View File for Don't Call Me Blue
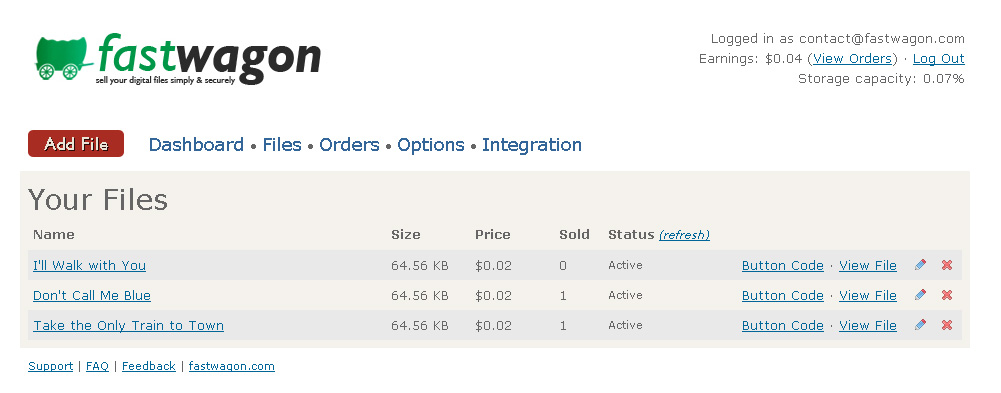The image size is (1001, 393). pyautogui.click(x=868, y=295)
